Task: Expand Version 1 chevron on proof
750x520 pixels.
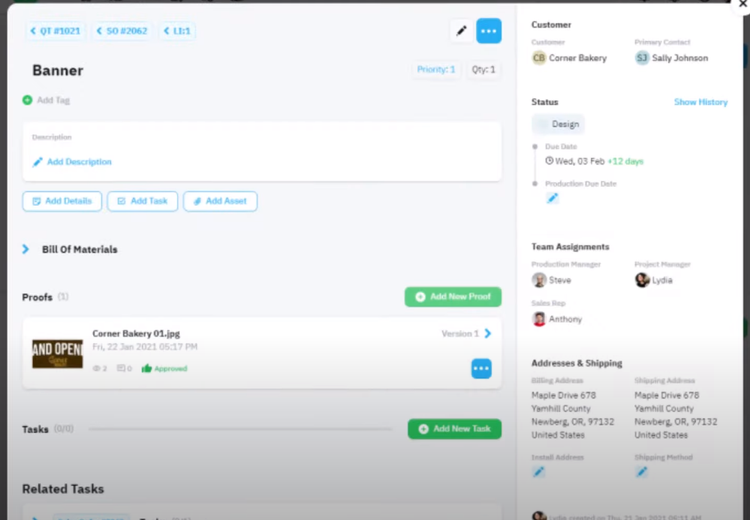Action: click(x=488, y=334)
